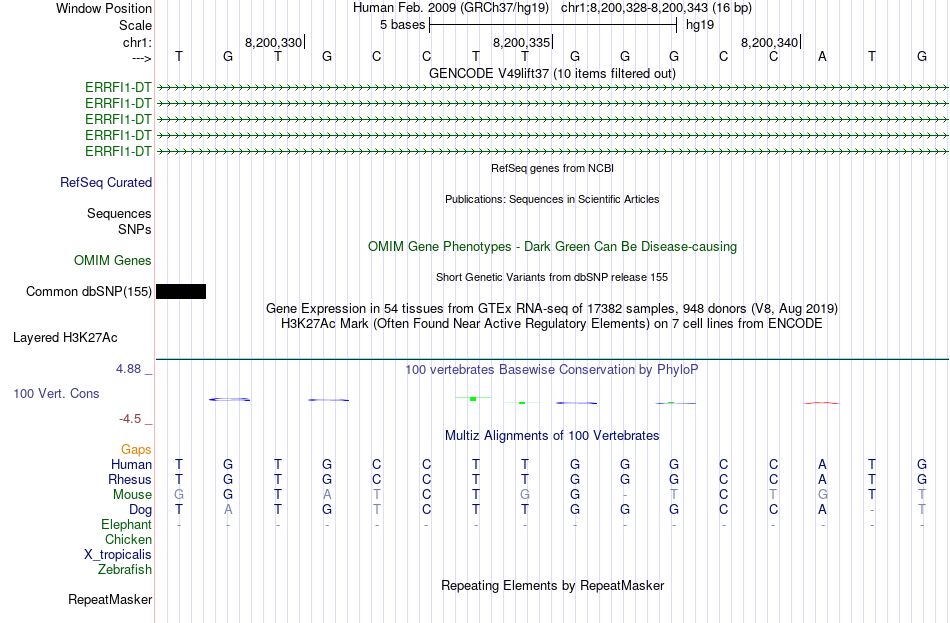This screenshot has height=623, width=950.
Task: Select the Chicken alignment row label
Action: [128, 539]
